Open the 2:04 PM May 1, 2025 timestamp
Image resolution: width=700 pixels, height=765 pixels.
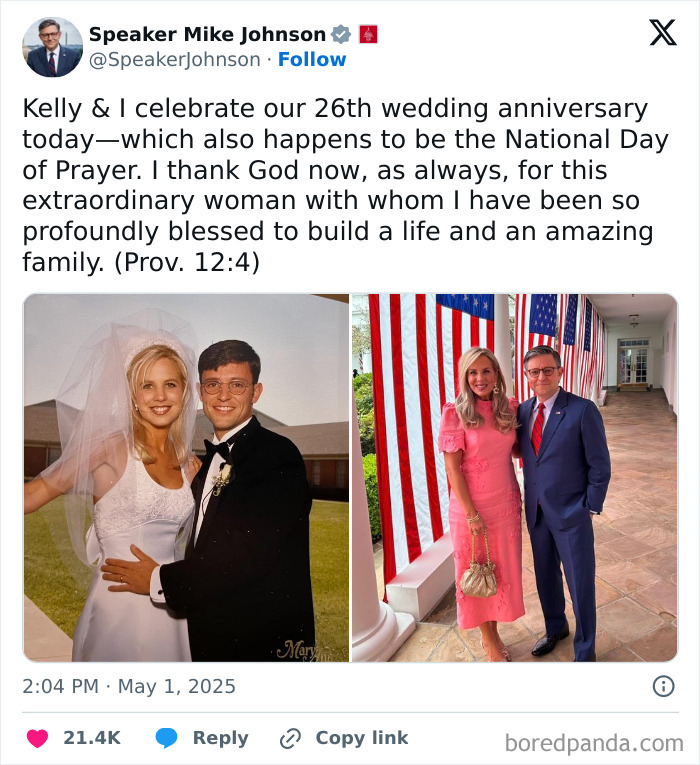click(129, 686)
